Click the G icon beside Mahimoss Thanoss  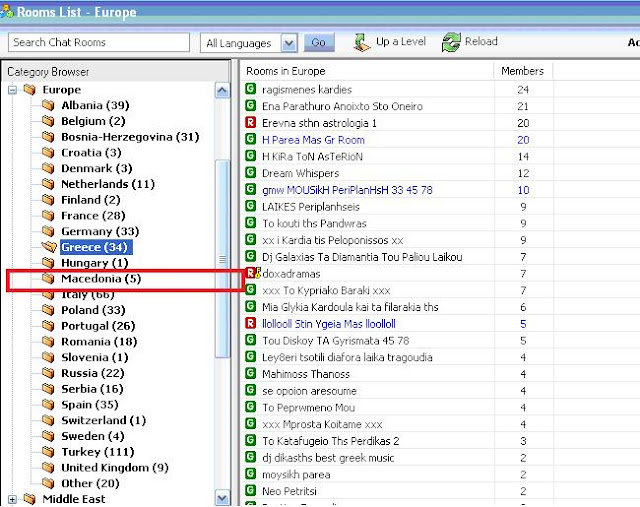pyautogui.click(x=250, y=373)
